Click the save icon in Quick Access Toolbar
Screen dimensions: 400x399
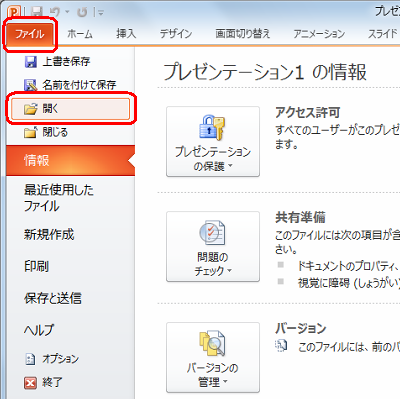coord(36,12)
